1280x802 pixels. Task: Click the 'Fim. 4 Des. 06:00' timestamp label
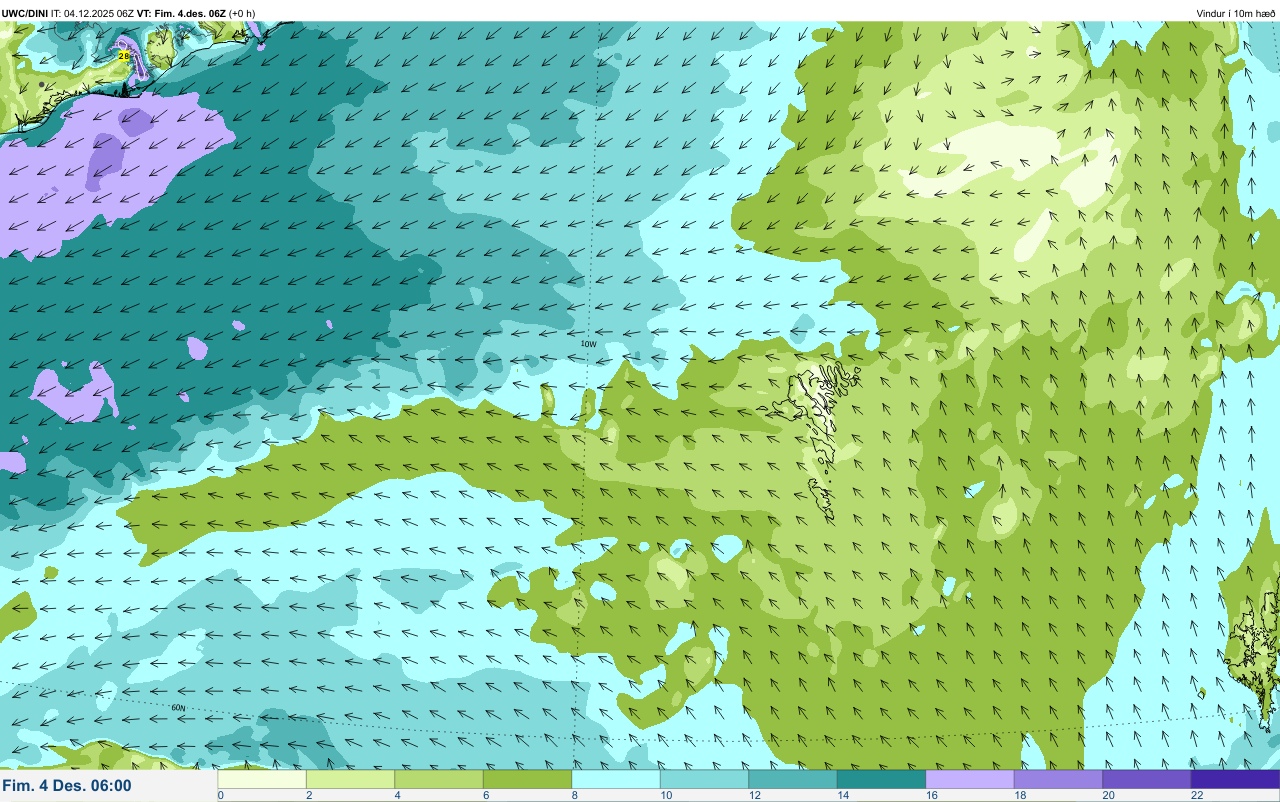(x=67, y=786)
